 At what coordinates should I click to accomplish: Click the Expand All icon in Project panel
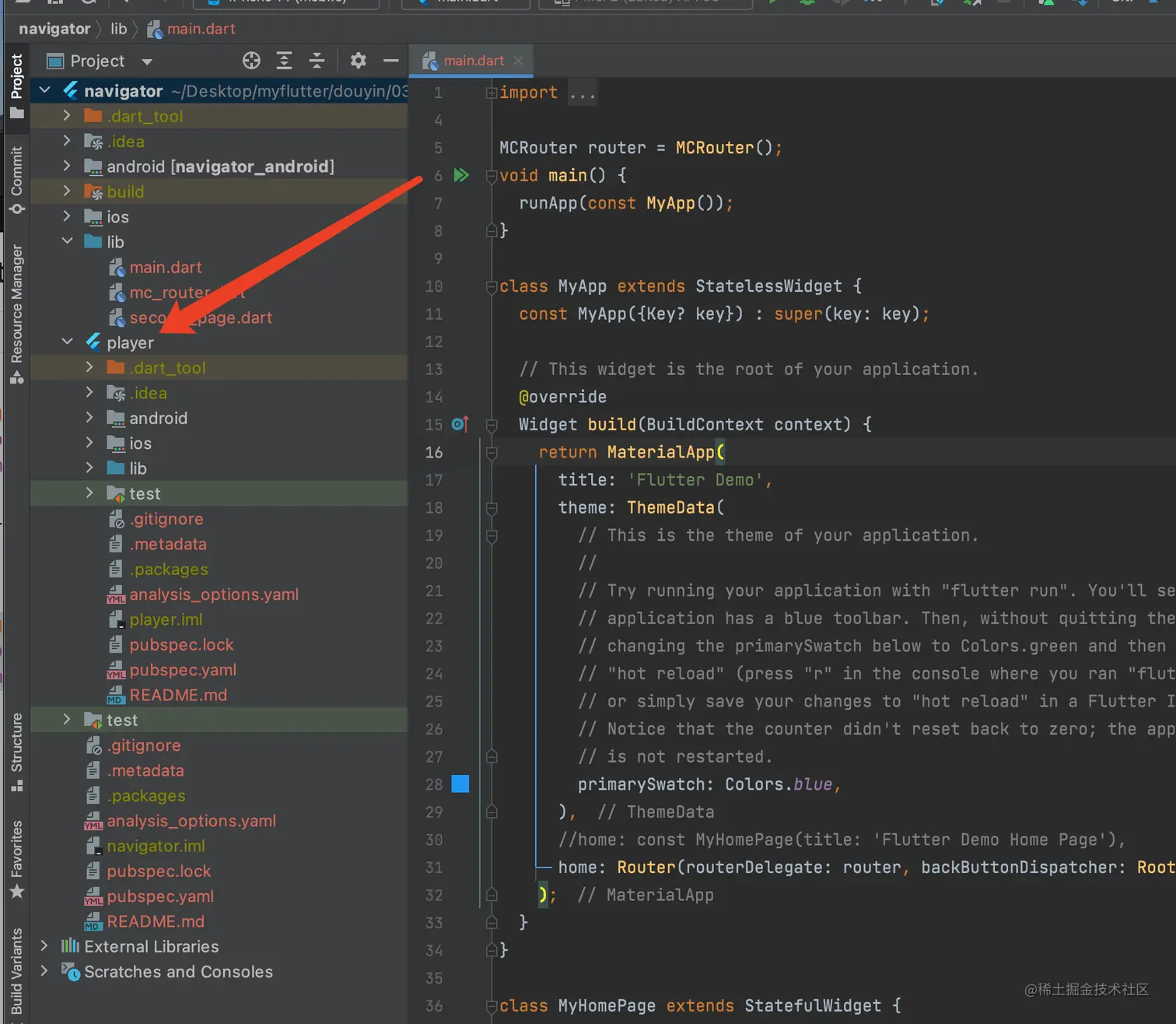tap(285, 61)
